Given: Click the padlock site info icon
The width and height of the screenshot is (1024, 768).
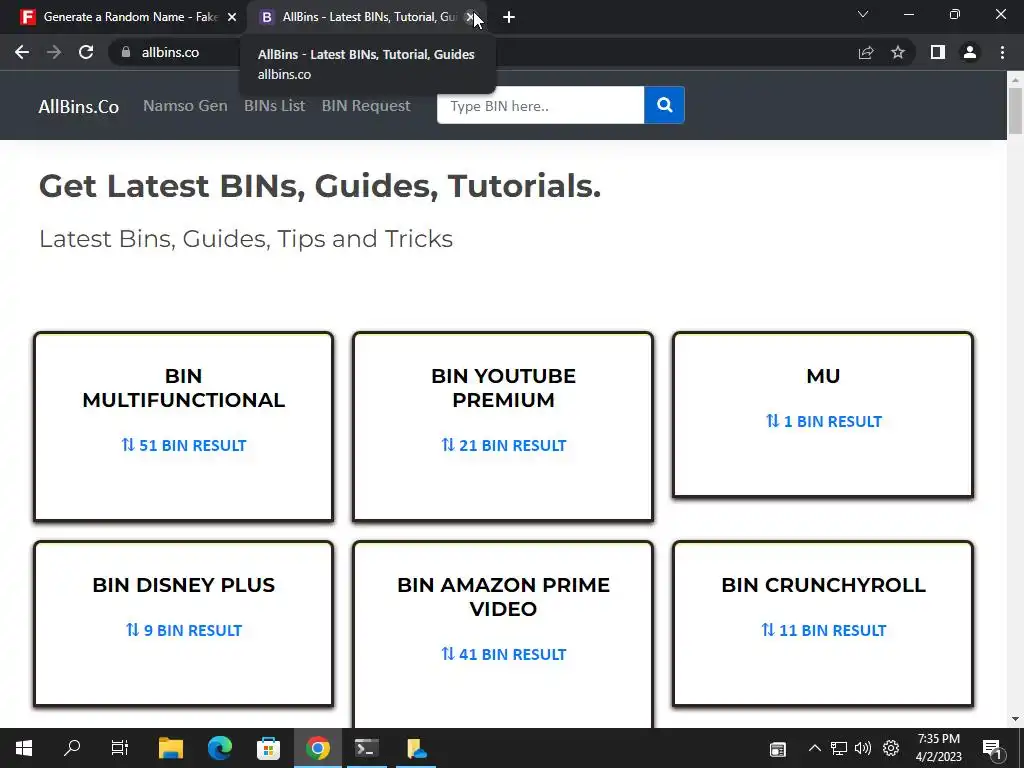Looking at the screenshot, I should pyautogui.click(x=126, y=52).
